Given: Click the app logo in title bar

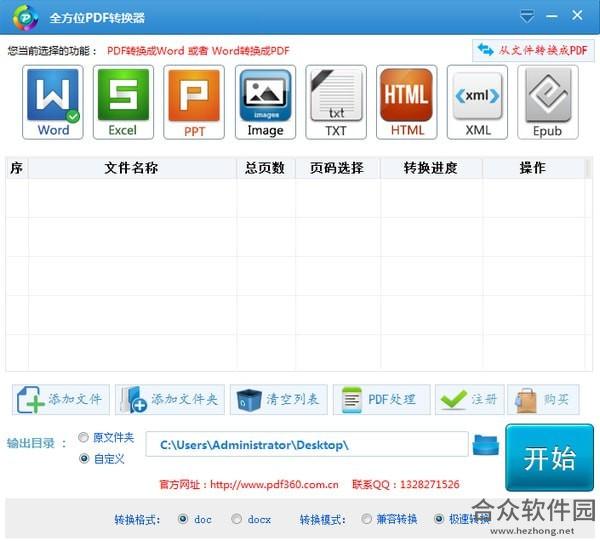Looking at the screenshot, I should coord(25,18).
